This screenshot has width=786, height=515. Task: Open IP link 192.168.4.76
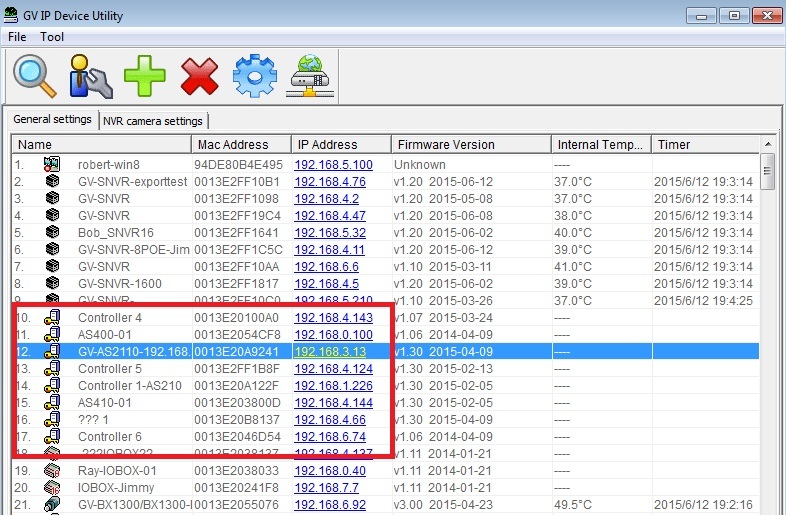click(x=330, y=182)
